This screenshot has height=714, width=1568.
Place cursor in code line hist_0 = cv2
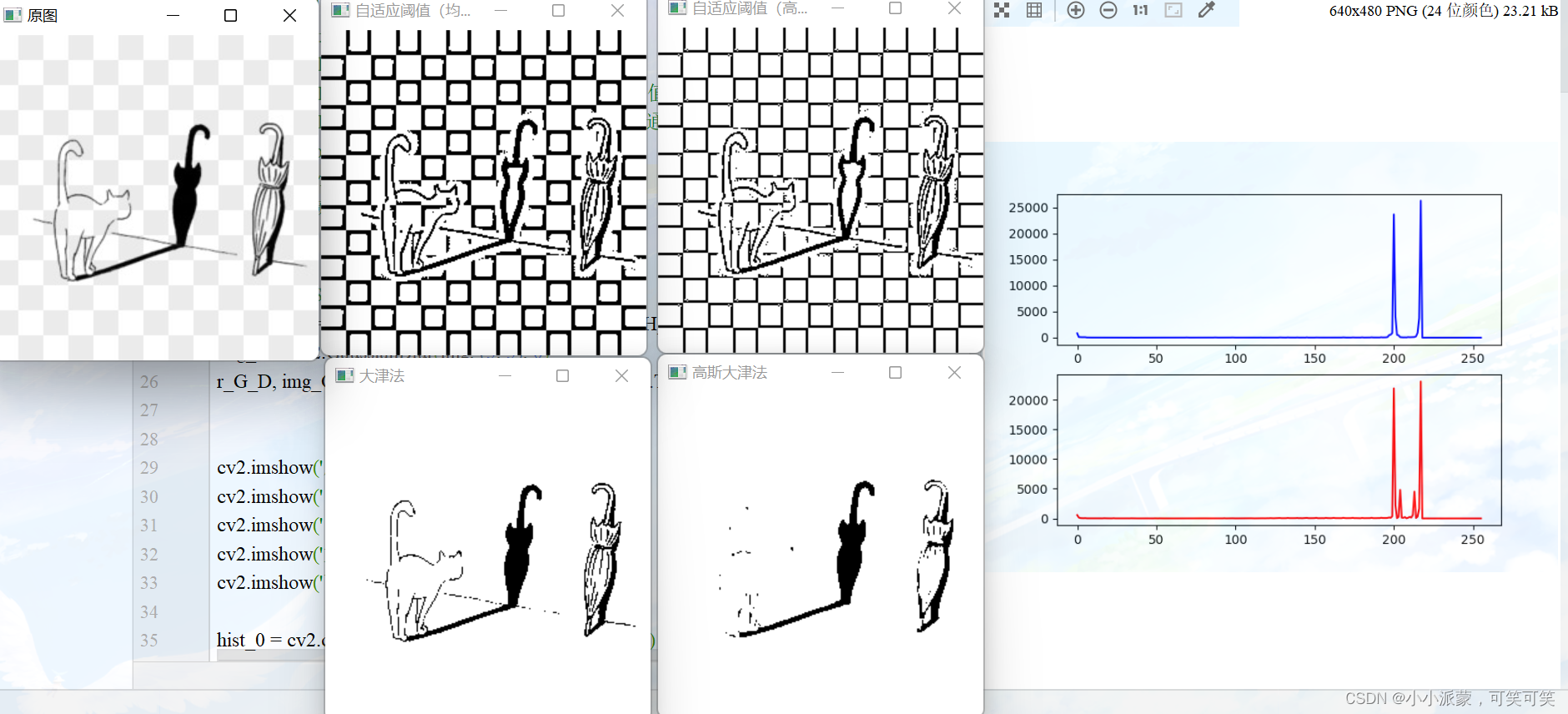click(x=270, y=641)
